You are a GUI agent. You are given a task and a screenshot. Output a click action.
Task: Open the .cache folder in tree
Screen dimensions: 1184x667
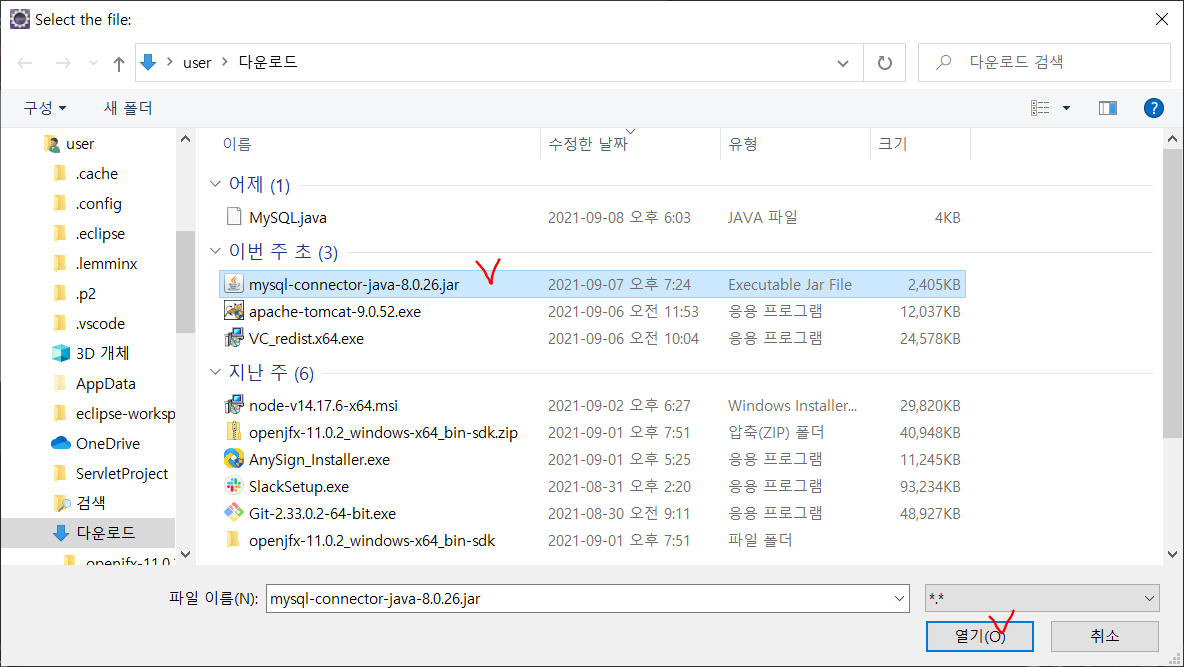click(x=97, y=174)
